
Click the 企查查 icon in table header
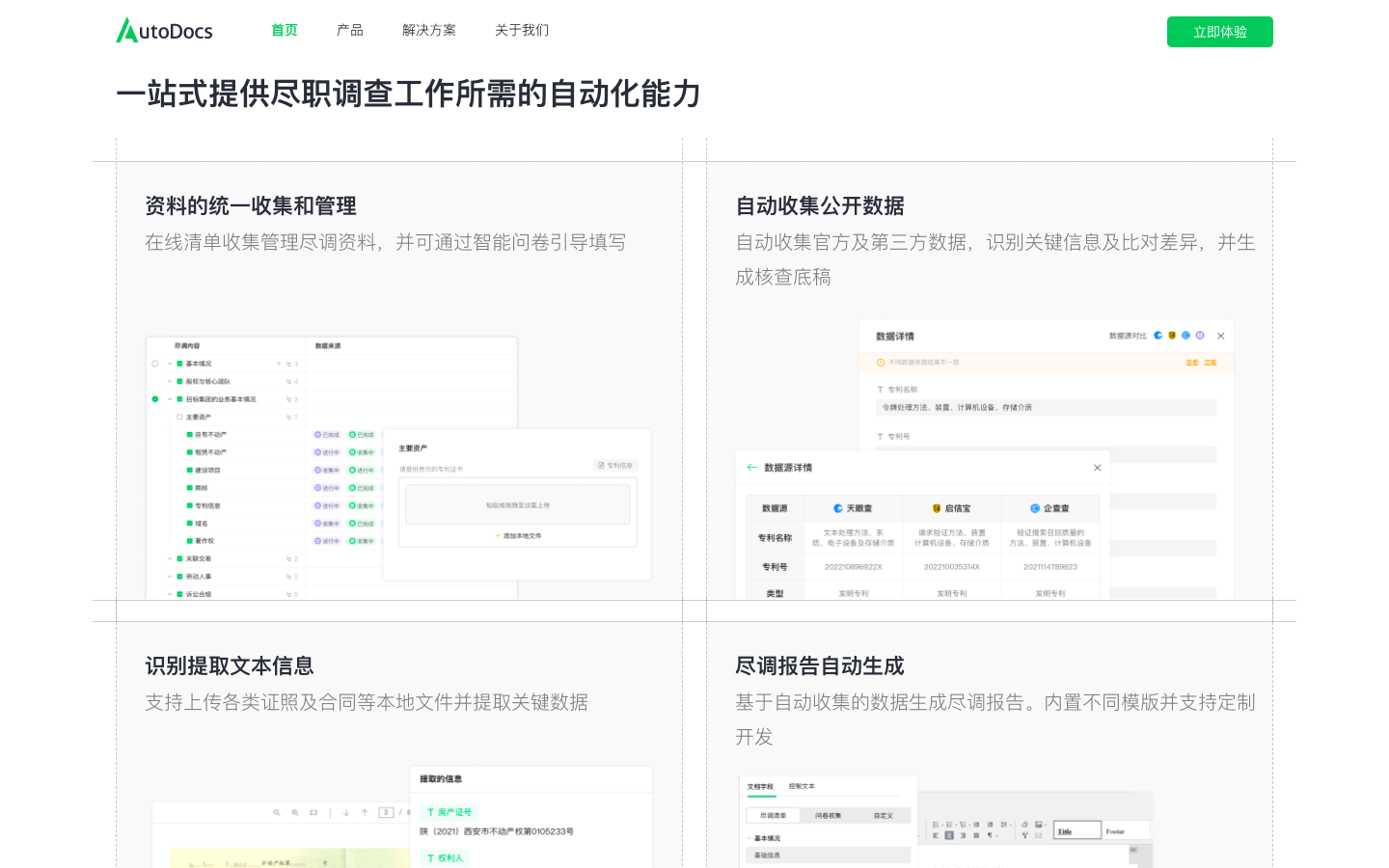(x=1035, y=508)
